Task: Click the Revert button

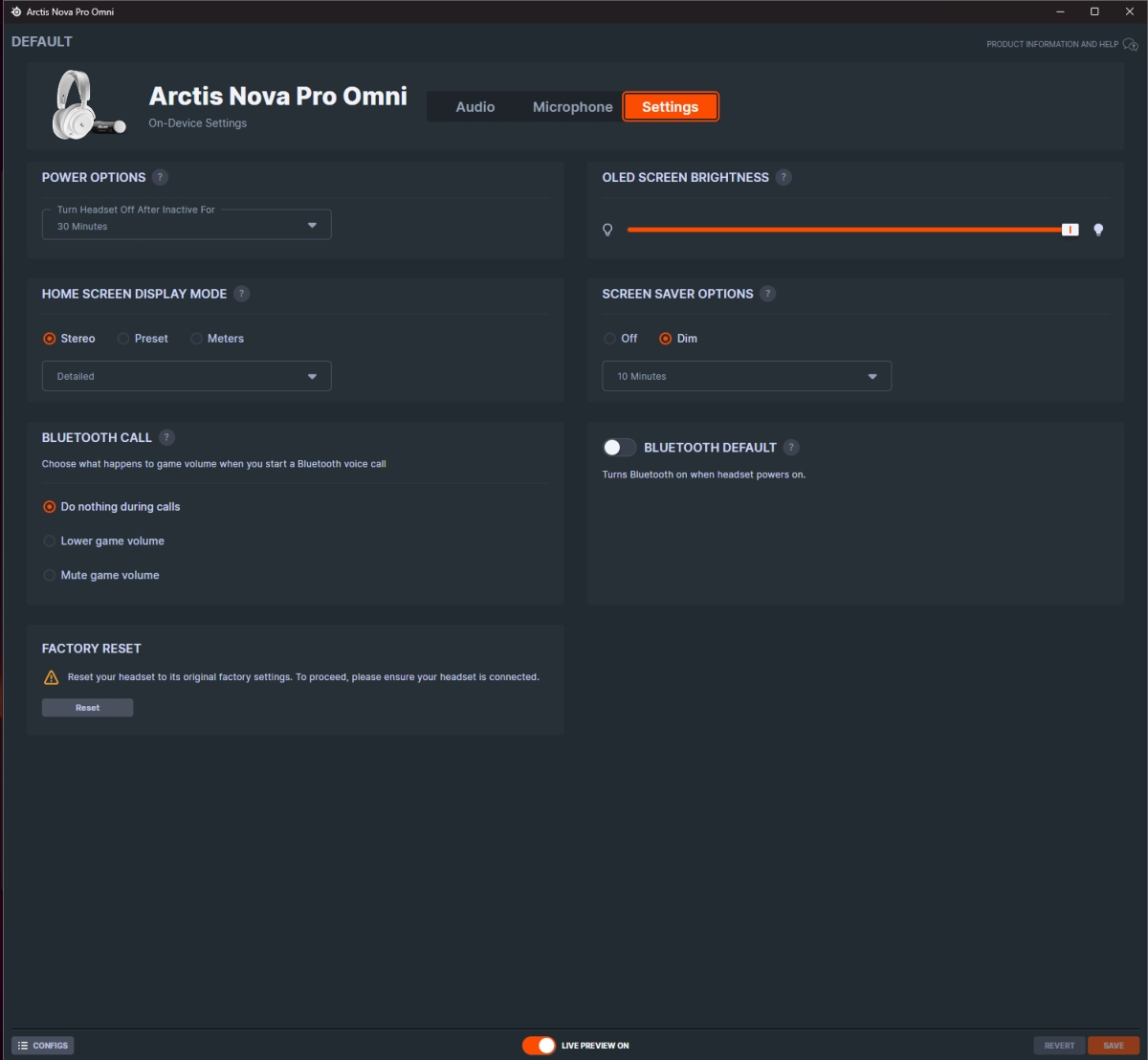Action: (1059, 1046)
